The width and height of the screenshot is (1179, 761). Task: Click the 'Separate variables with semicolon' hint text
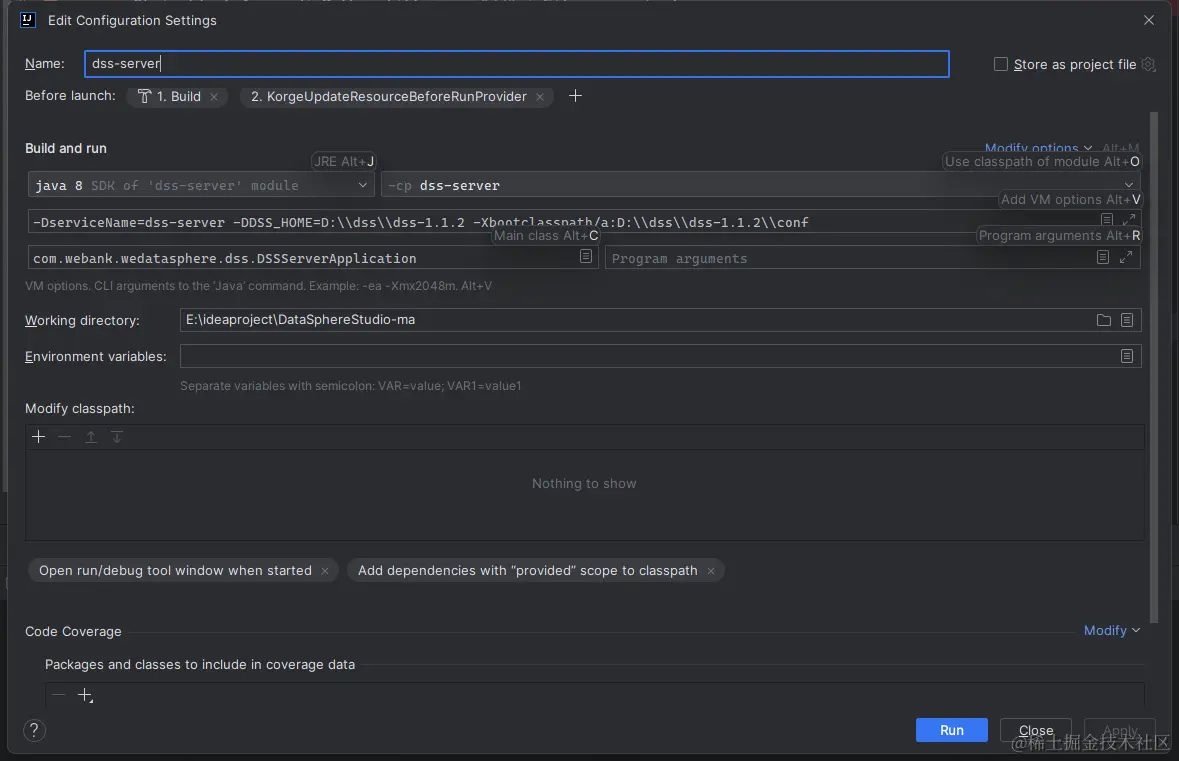(x=350, y=386)
